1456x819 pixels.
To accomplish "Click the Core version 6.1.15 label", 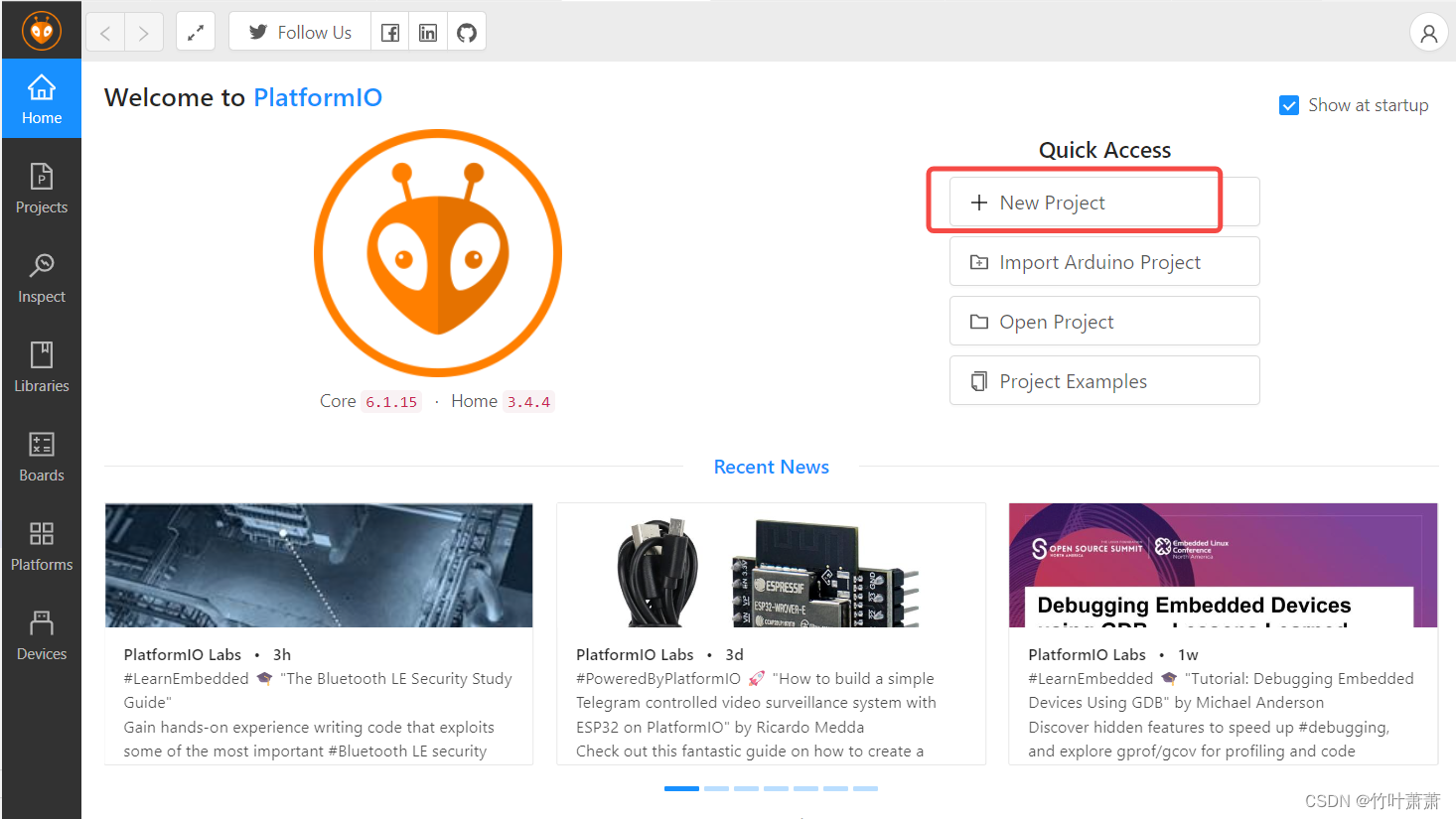I will pos(391,402).
